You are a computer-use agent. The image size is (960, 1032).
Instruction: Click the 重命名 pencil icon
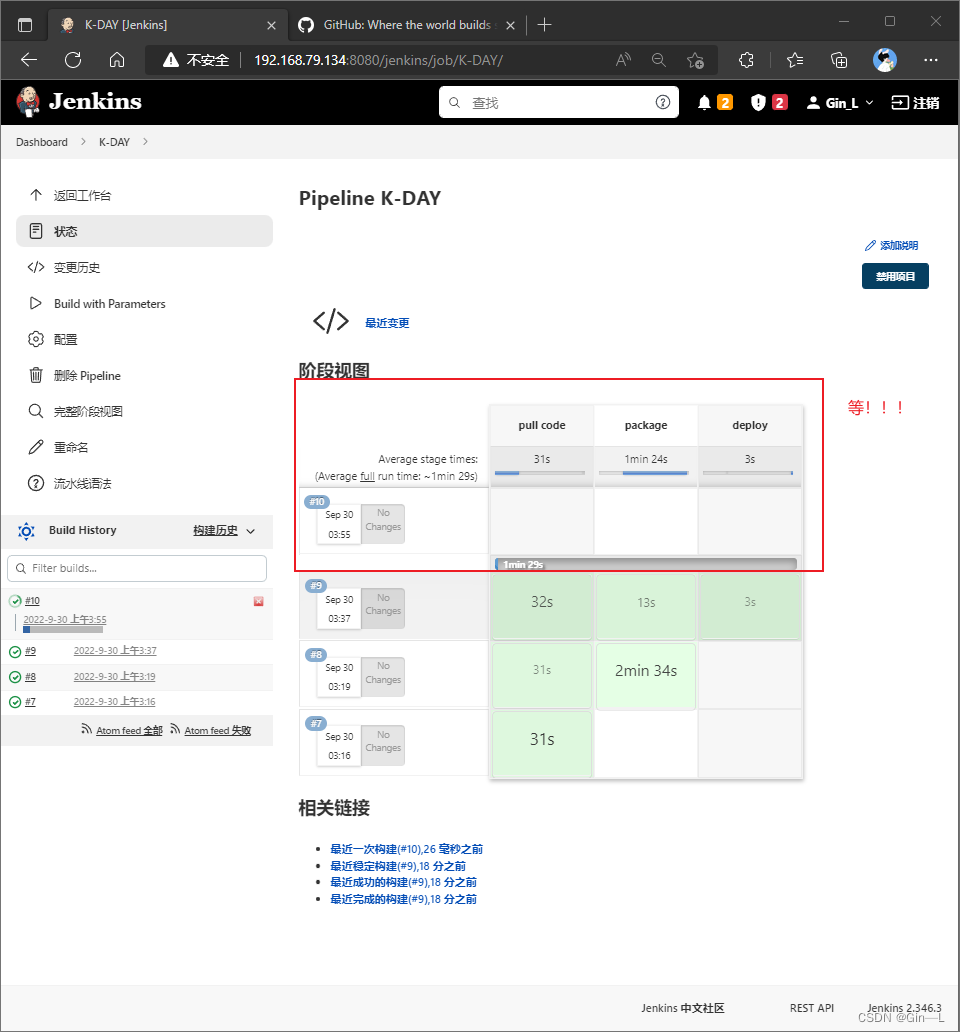tap(36, 448)
